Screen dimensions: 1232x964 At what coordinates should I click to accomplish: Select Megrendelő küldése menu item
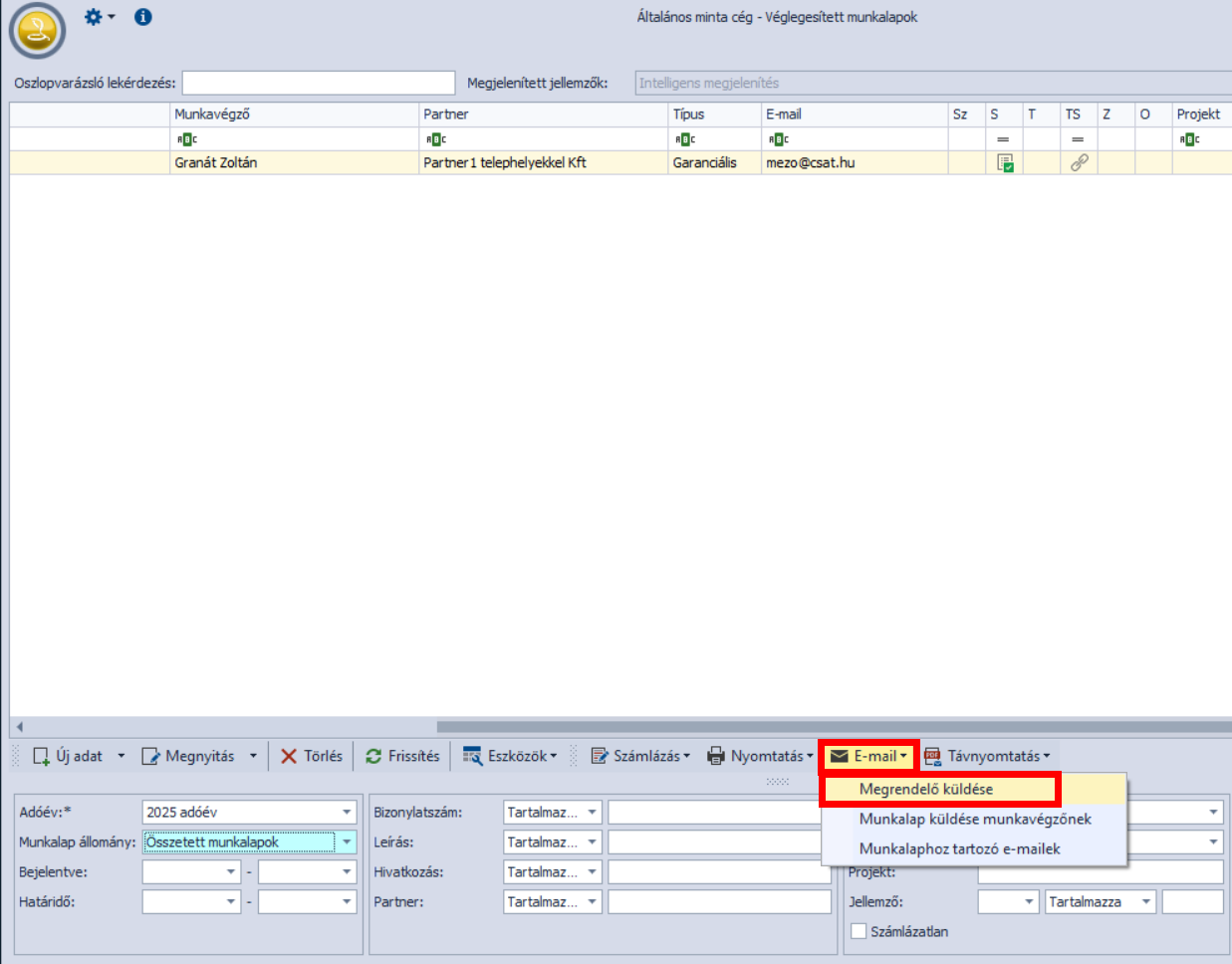point(926,790)
